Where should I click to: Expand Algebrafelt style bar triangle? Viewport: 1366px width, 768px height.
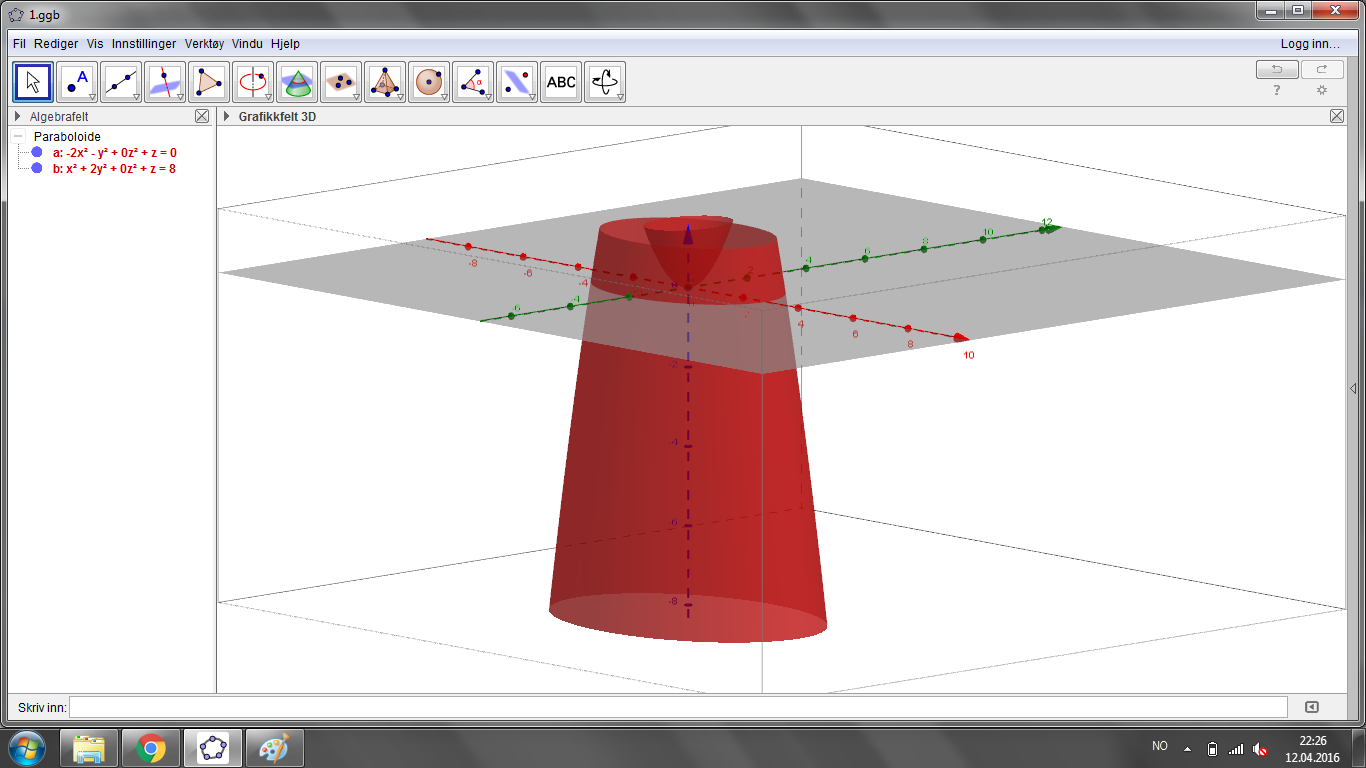[x=18, y=117]
